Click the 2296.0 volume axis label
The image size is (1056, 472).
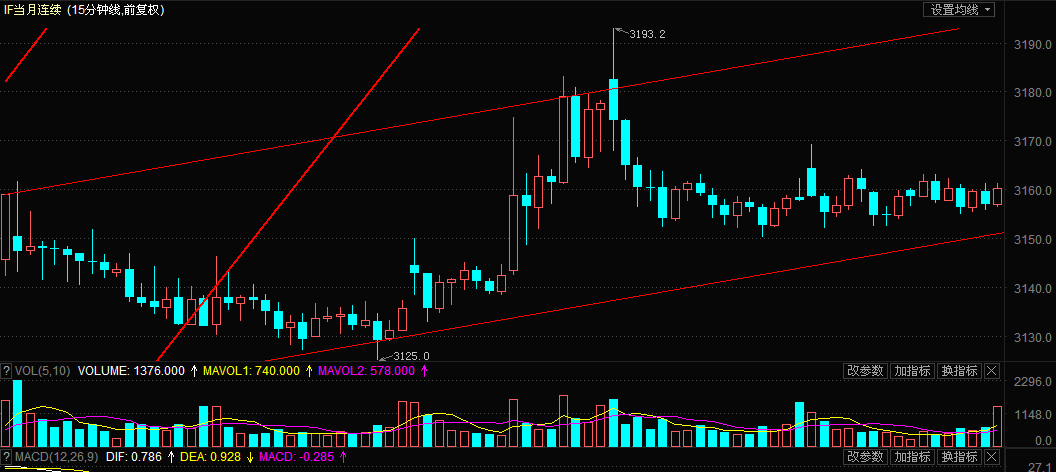1032,382
